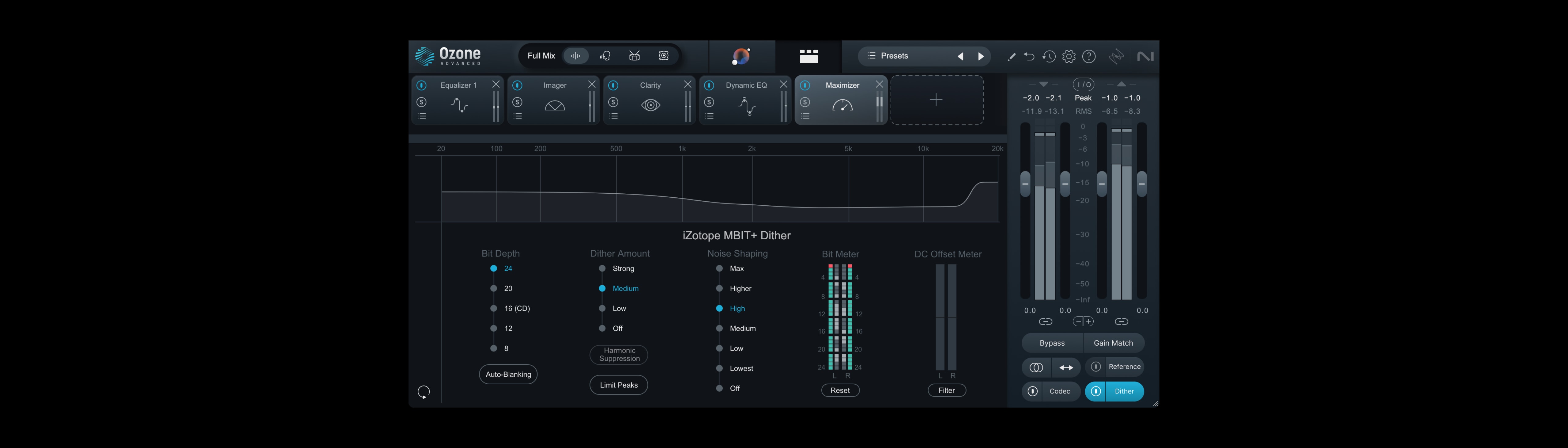Image resolution: width=1568 pixels, height=448 pixels.
Task: Toggle Maximizer module power
Action: (x=805, y=85)
